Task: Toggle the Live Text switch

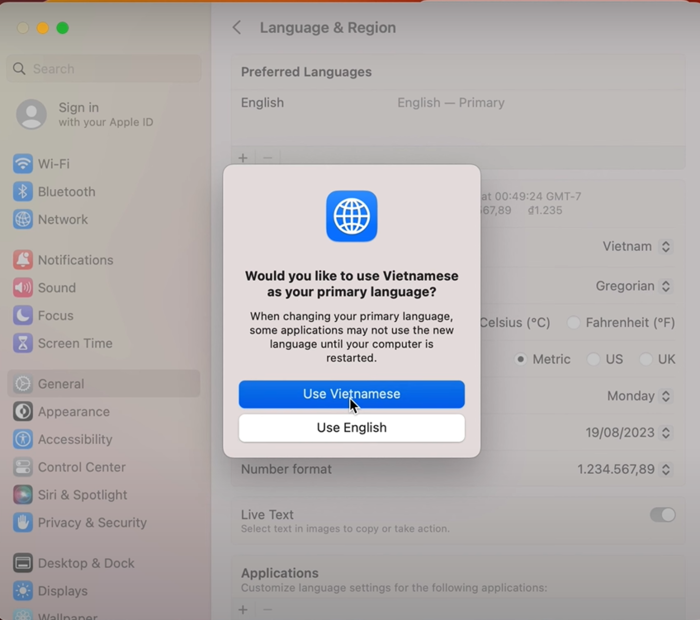Action: (662, 515)
